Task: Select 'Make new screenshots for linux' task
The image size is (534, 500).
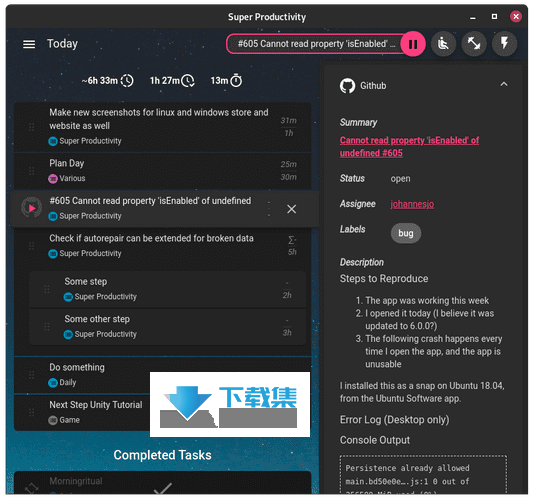Action: pos(162,126)
